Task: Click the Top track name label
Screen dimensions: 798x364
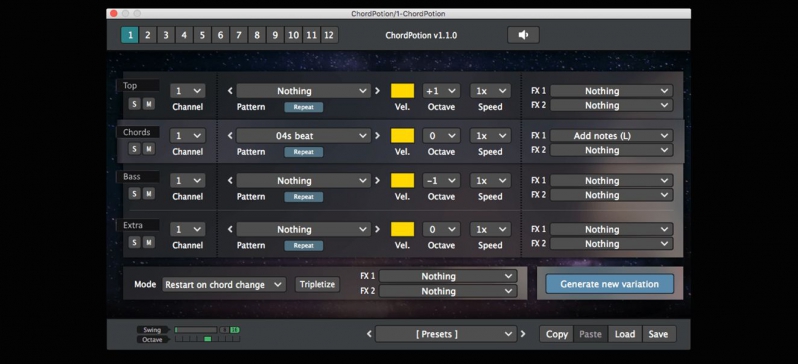Action: (x=138, y=86)
